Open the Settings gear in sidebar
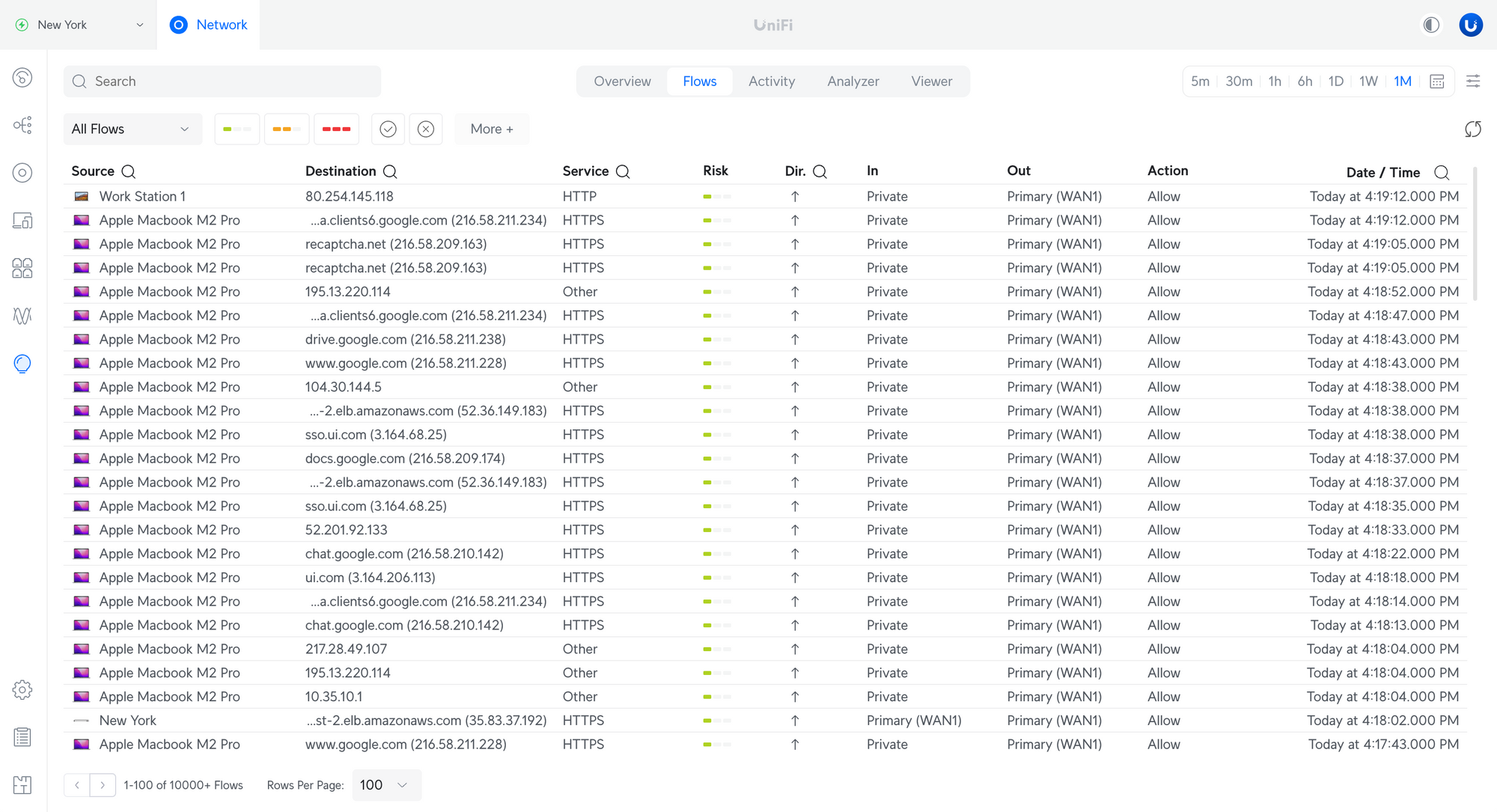Screen dimensions: 1497x812 pyautogui.click(x=22, y=689)
